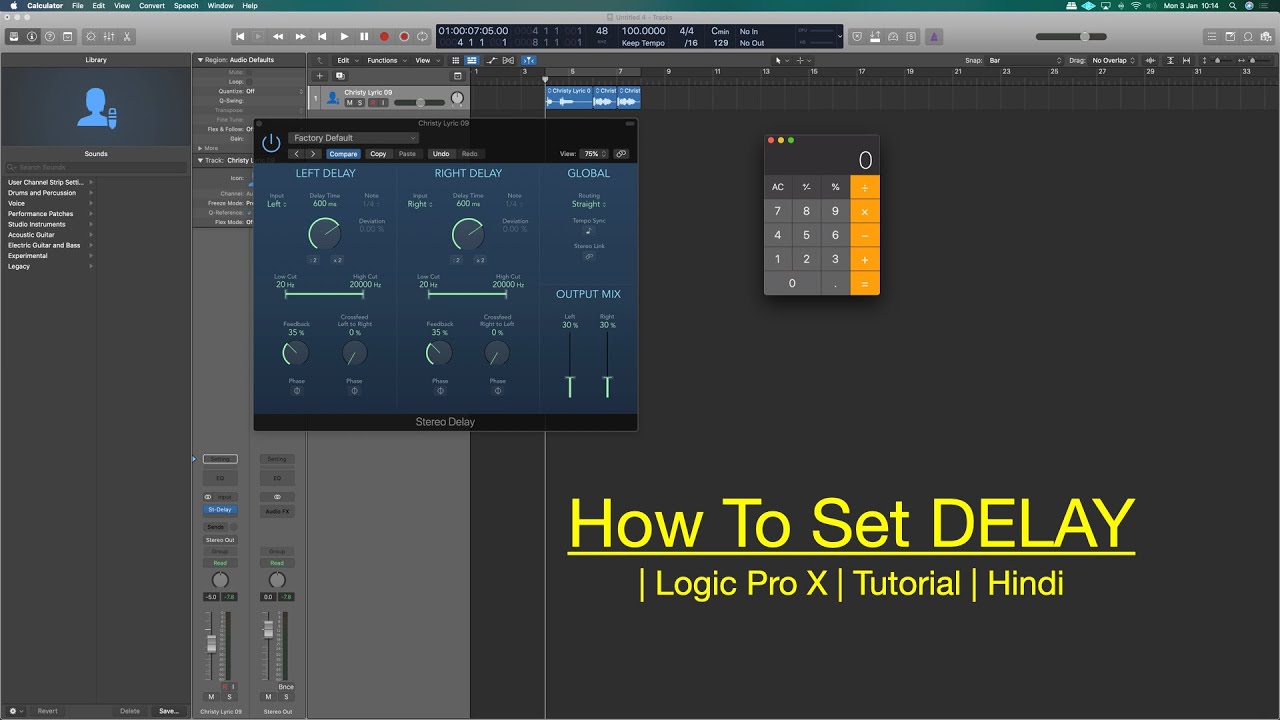The width and height of the screenshot is (1280, 720).
Task: Click the Duplicate Track icon
Action: click(x=340, y=76)
